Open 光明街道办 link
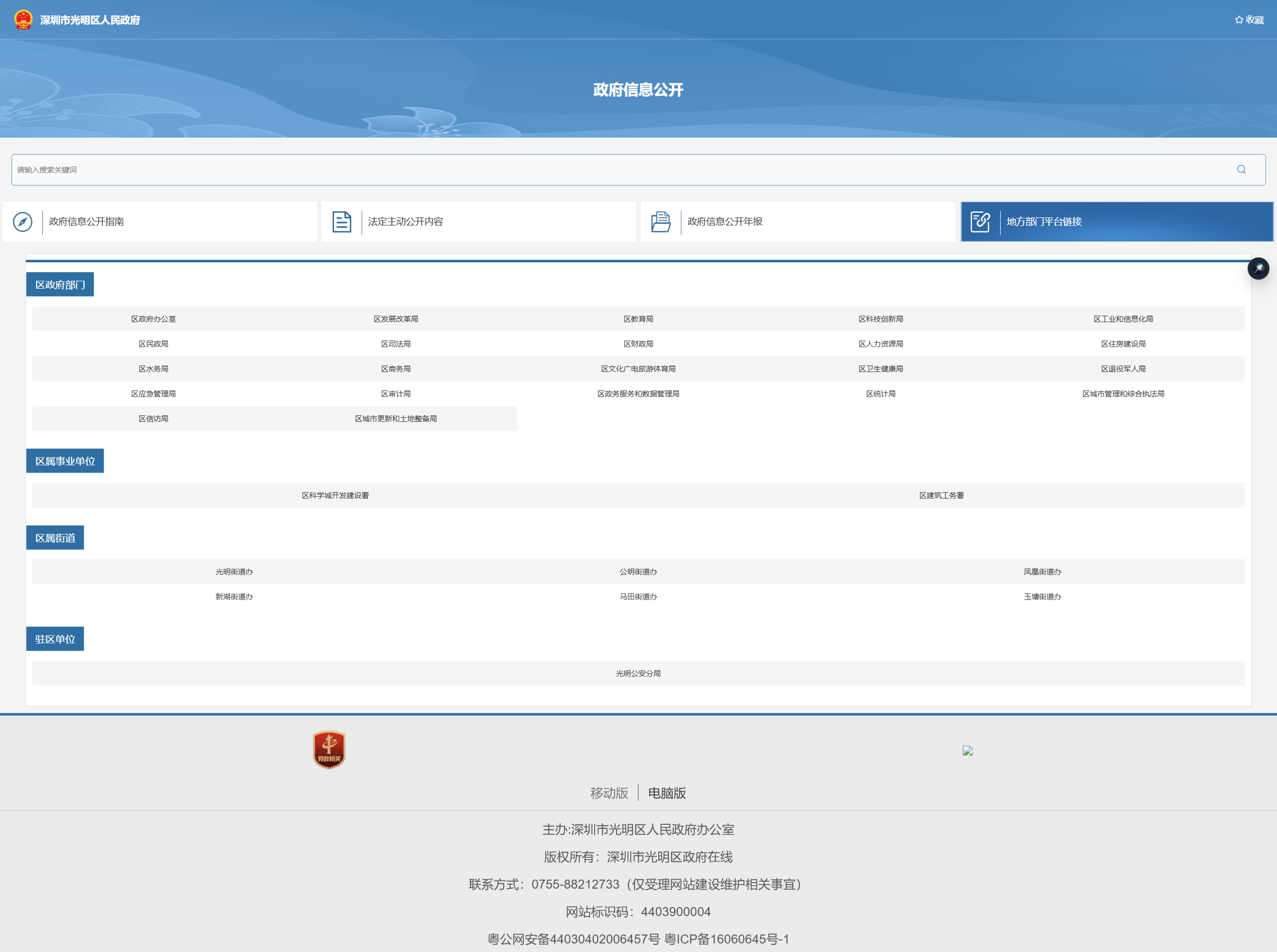The height and width of the screenshot is (952, 1277). 234,571
